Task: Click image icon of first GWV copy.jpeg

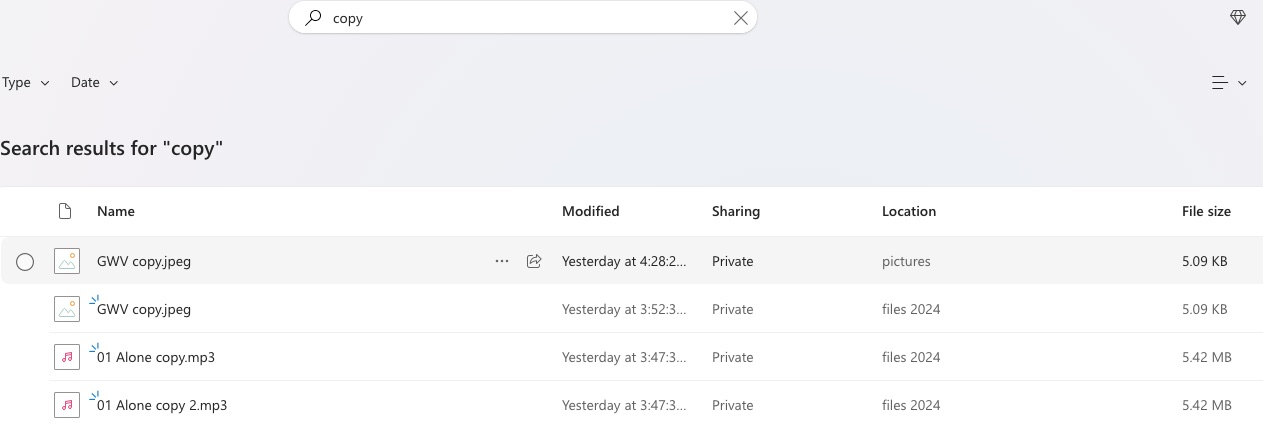Action: tap(67, 262)
